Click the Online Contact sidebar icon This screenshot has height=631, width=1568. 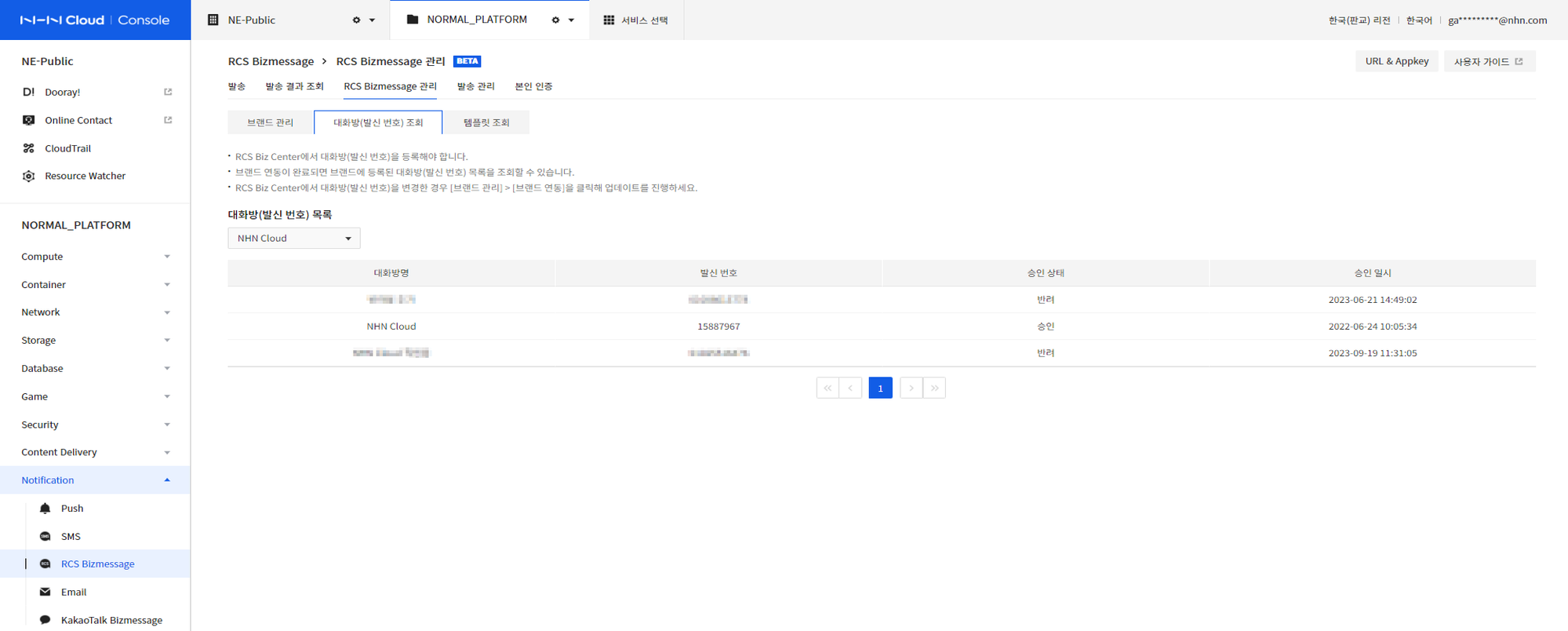[29, 120]
